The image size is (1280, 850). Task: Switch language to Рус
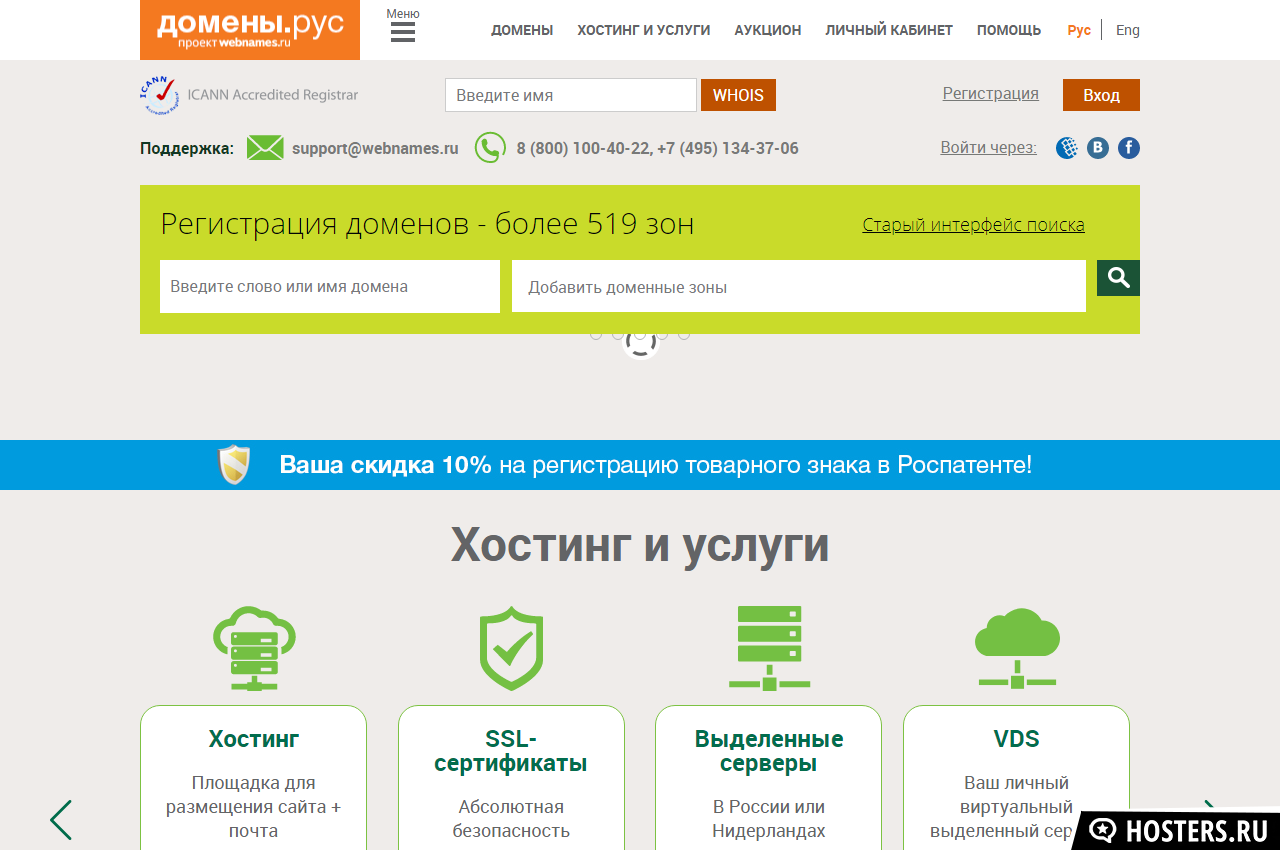(x=1079, y=30)
